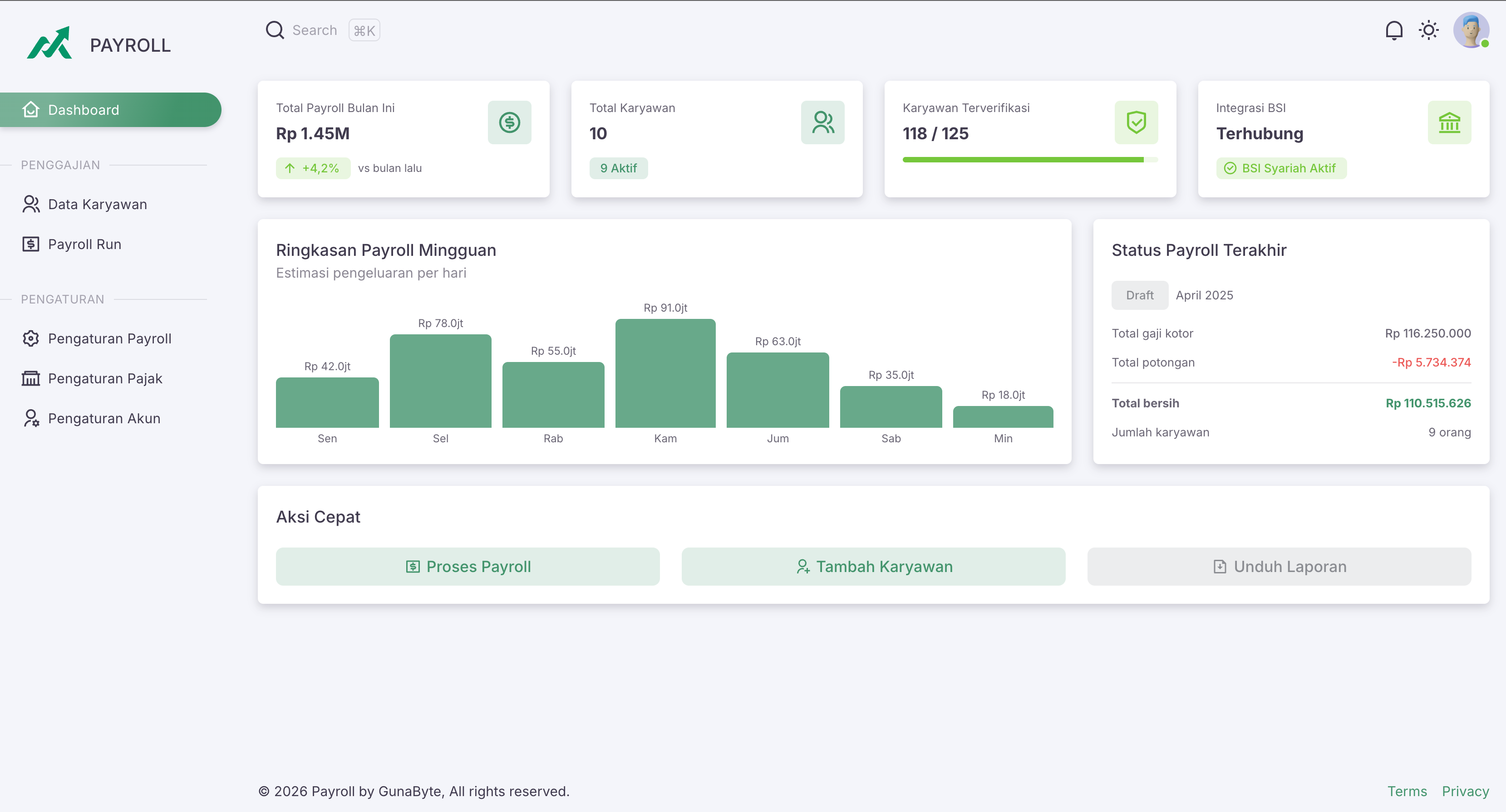Open Dashboard menu item
The image size is (1506, 812).
(x=110, y=110)
